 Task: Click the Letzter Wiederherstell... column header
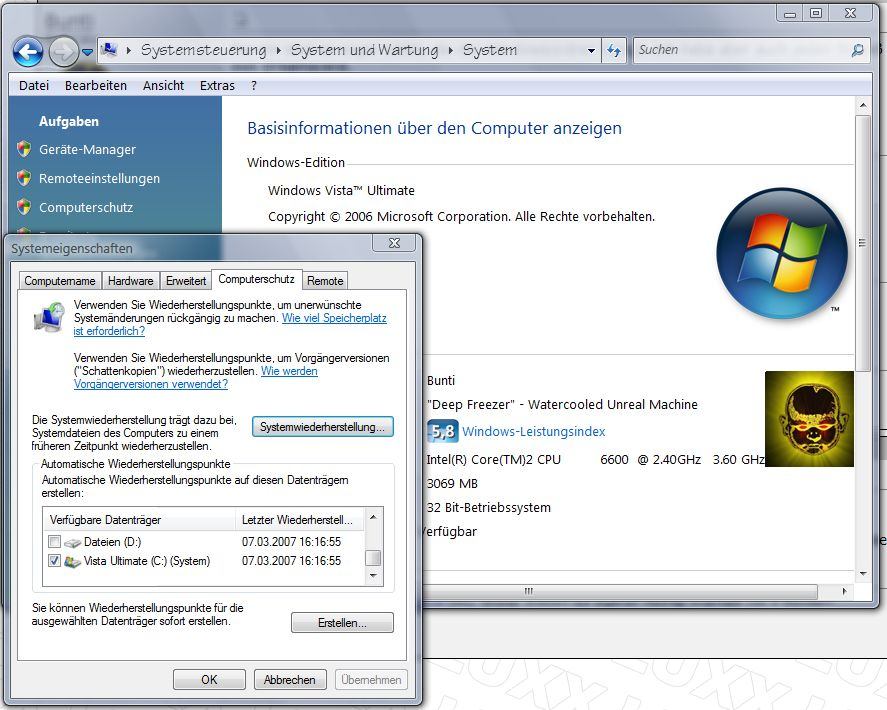pos(300,520)
